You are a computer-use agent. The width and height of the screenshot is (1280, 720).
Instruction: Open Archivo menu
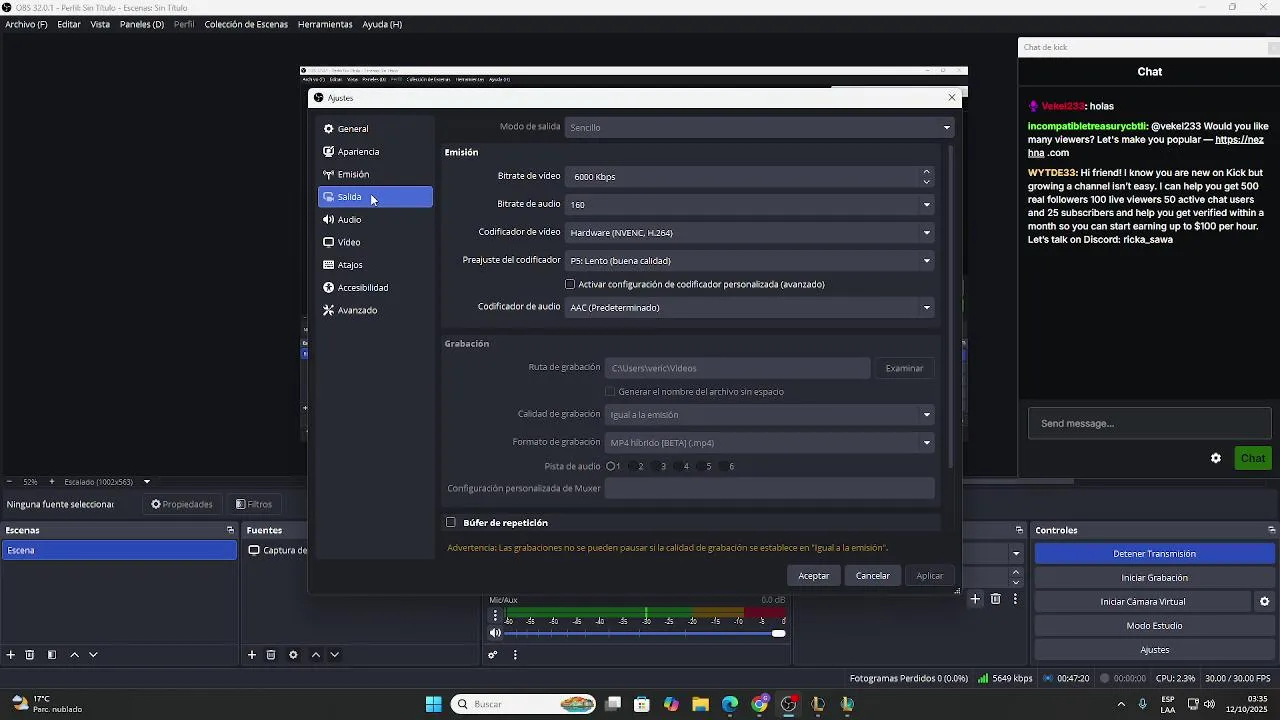click(26, 24)
